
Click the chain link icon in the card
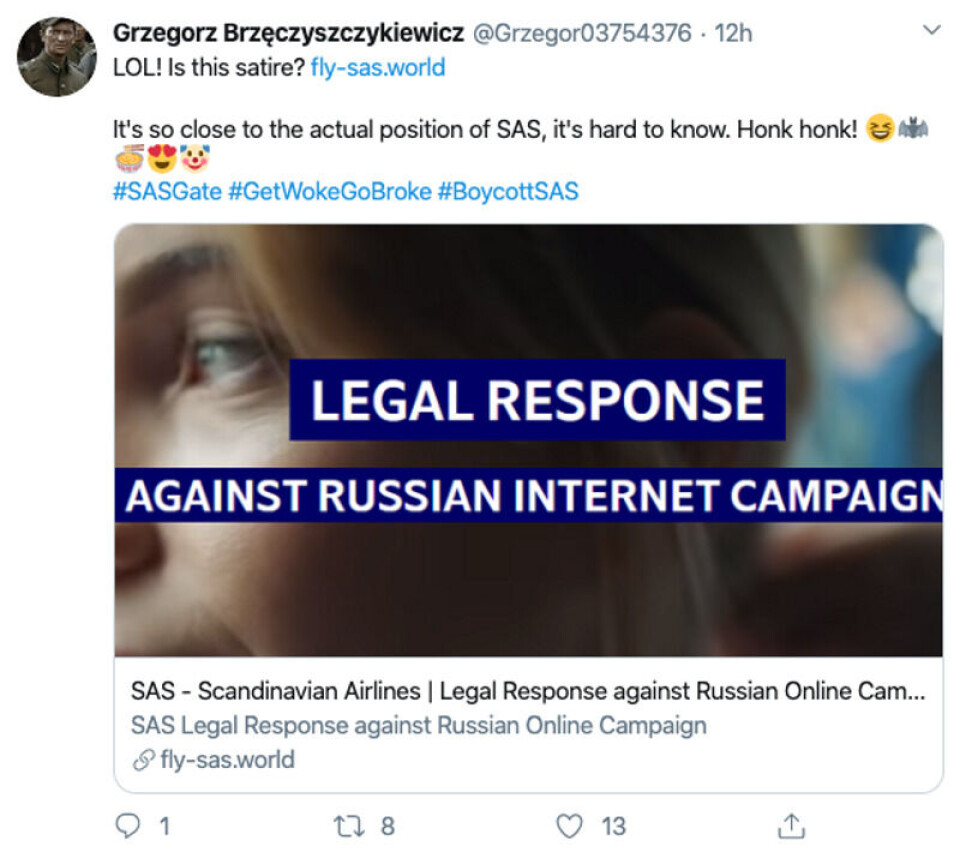(144, 761)
